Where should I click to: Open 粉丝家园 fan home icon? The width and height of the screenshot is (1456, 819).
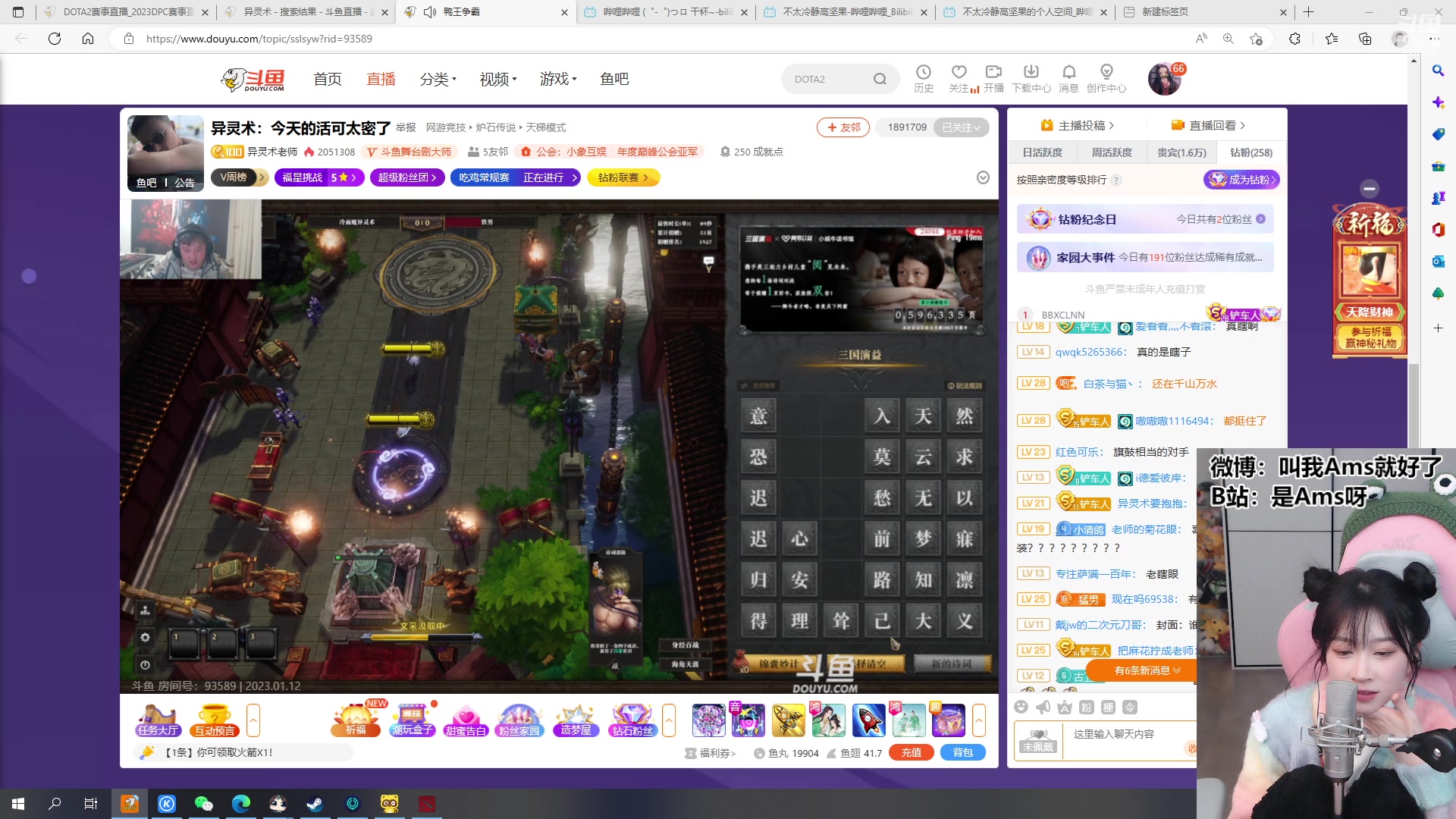[519, 720]
